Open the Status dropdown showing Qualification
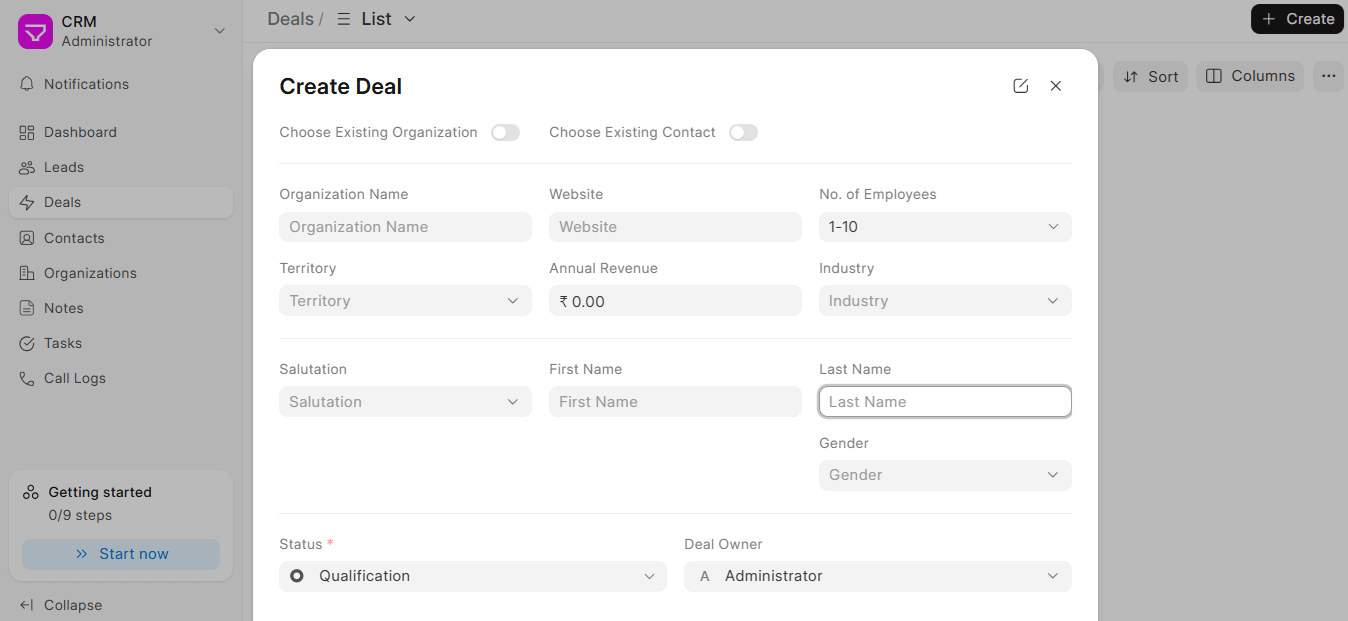1348x621 pixels. coord(472,576)
